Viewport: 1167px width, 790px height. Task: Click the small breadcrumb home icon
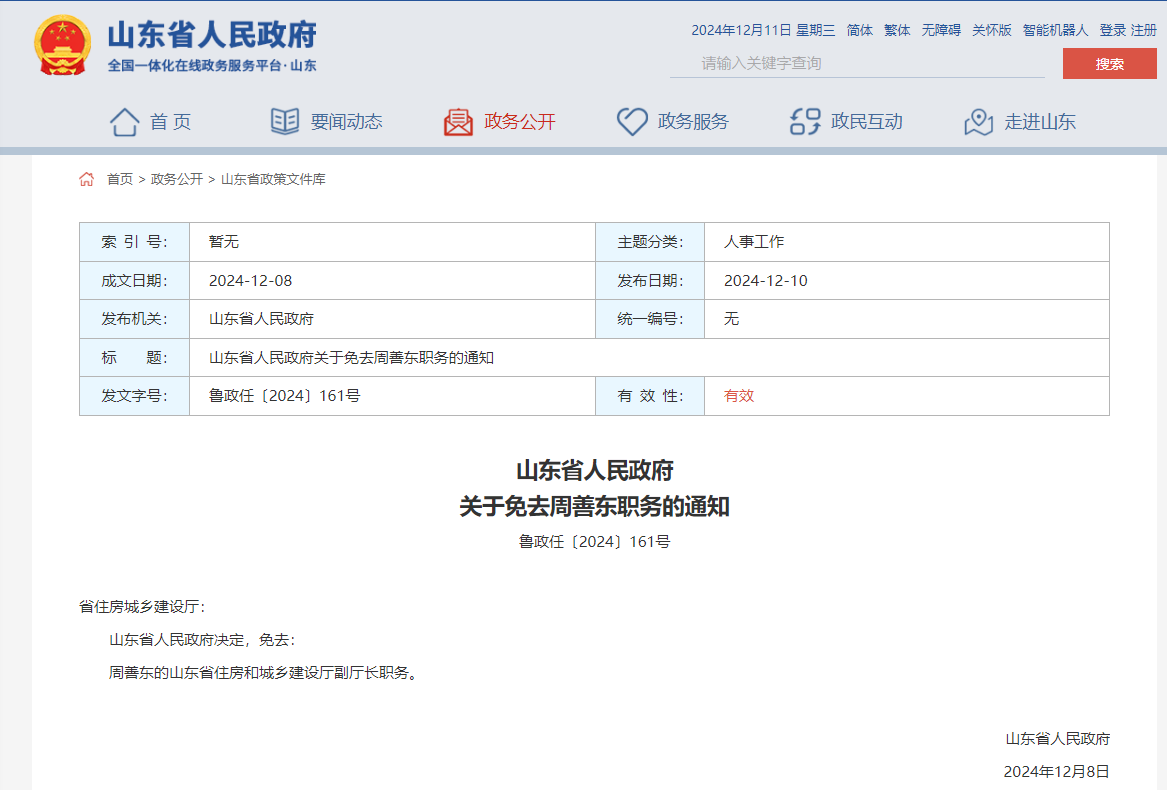click(x=87, y=179)
